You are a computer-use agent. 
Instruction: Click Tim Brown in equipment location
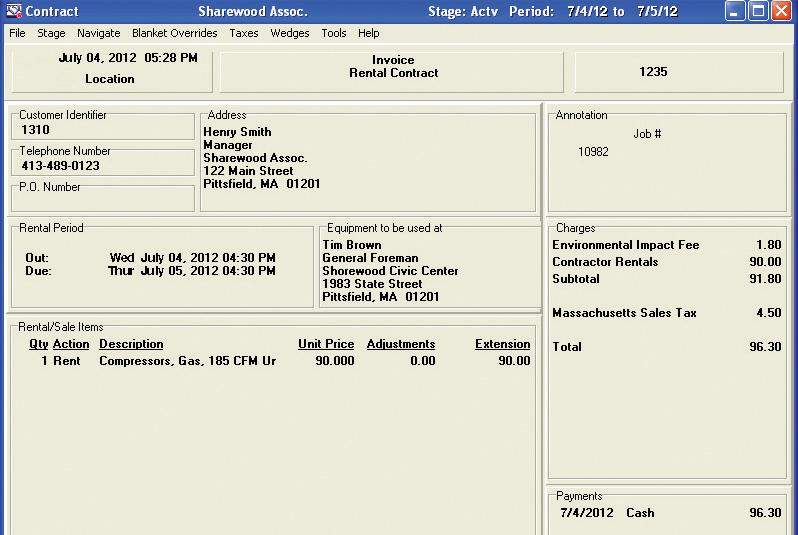(x=352, y=245)
